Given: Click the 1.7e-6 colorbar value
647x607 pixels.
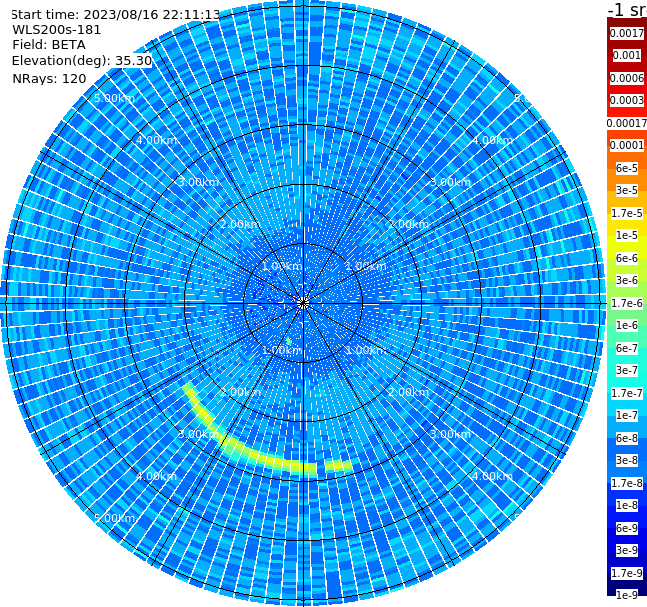Looking at the screenshot, I should point(627,303).
